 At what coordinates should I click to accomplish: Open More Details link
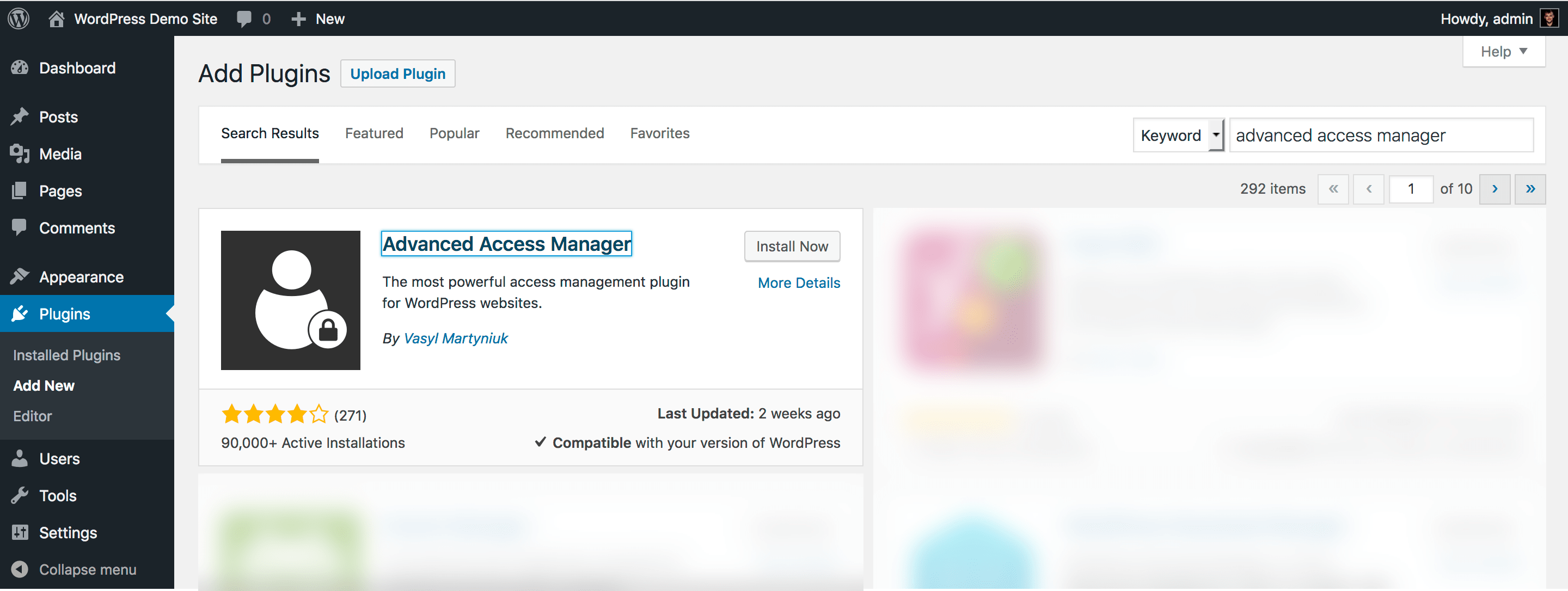click(799, 283)
